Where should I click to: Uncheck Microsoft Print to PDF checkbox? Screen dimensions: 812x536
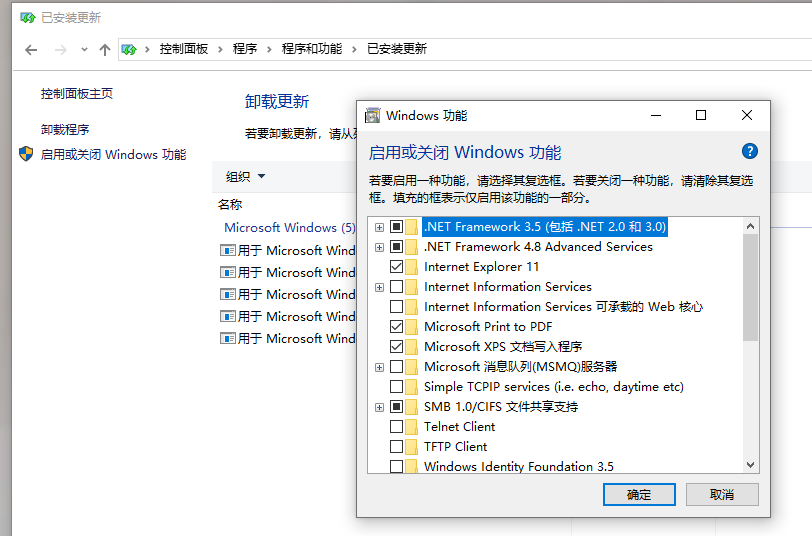[397, 327]
